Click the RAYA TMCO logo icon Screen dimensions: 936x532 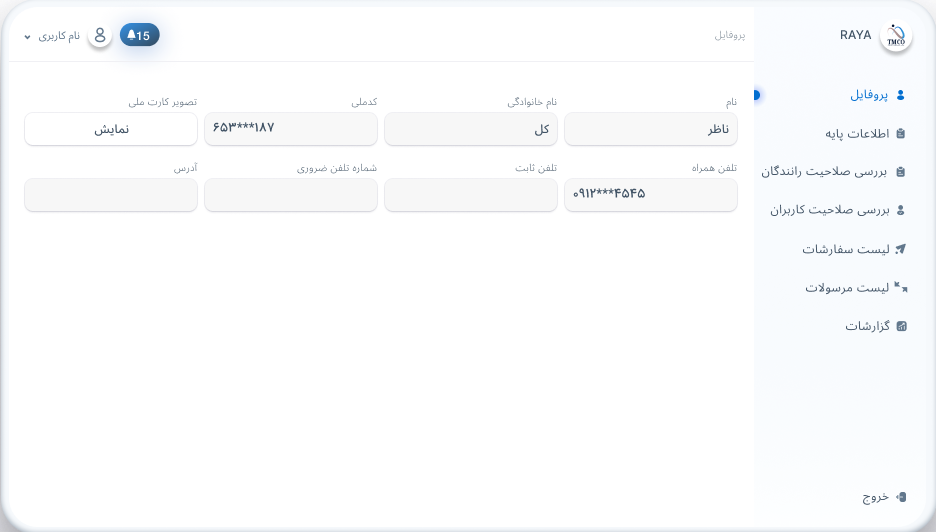tap(895, 37)
